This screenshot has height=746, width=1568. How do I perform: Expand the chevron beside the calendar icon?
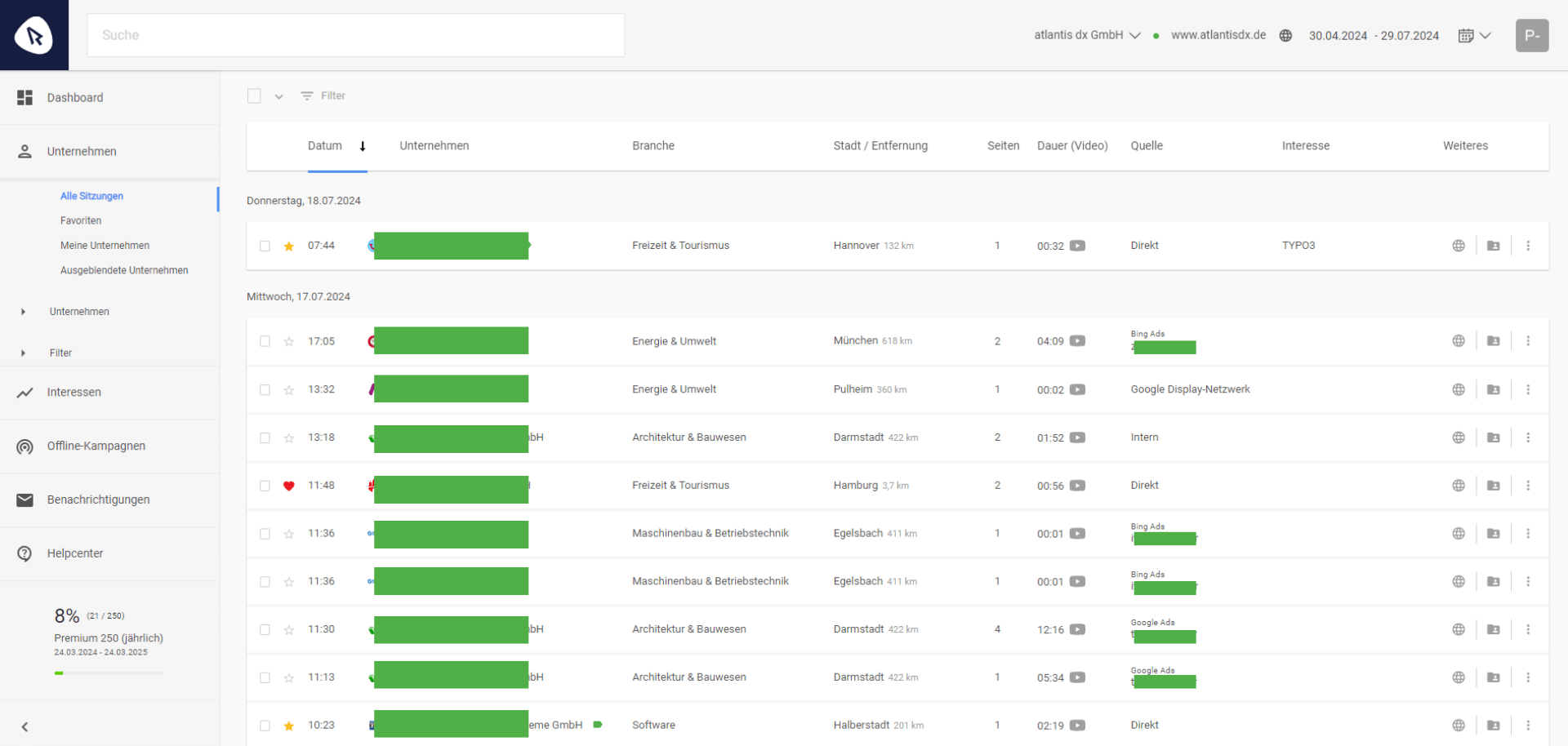tap(1486, 36)
